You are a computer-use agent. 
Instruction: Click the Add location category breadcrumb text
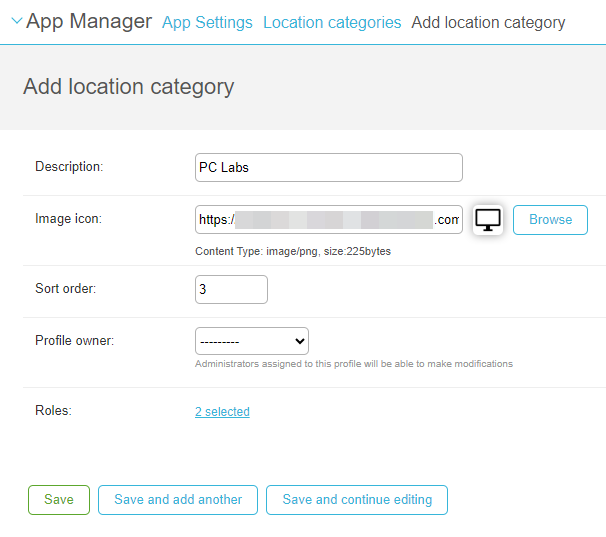coord(488,22)
